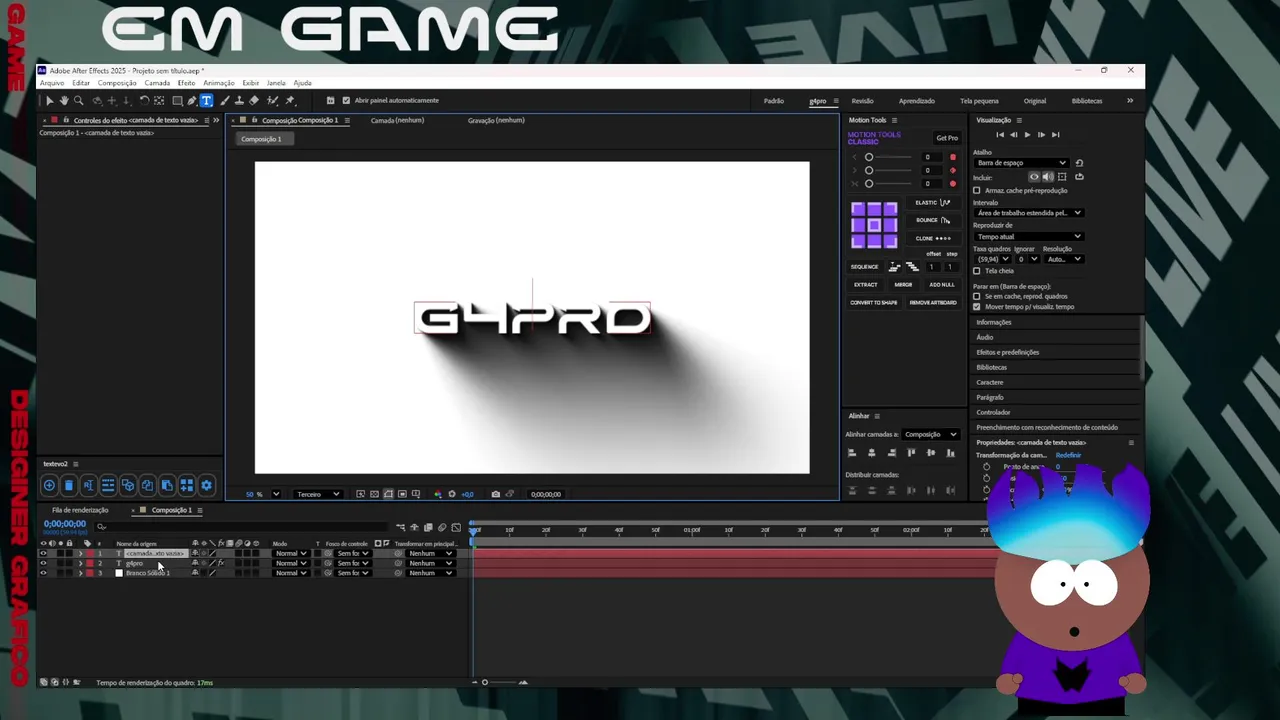Select the Brush tool
This screenshot has height=720, width=1280.
224,100
